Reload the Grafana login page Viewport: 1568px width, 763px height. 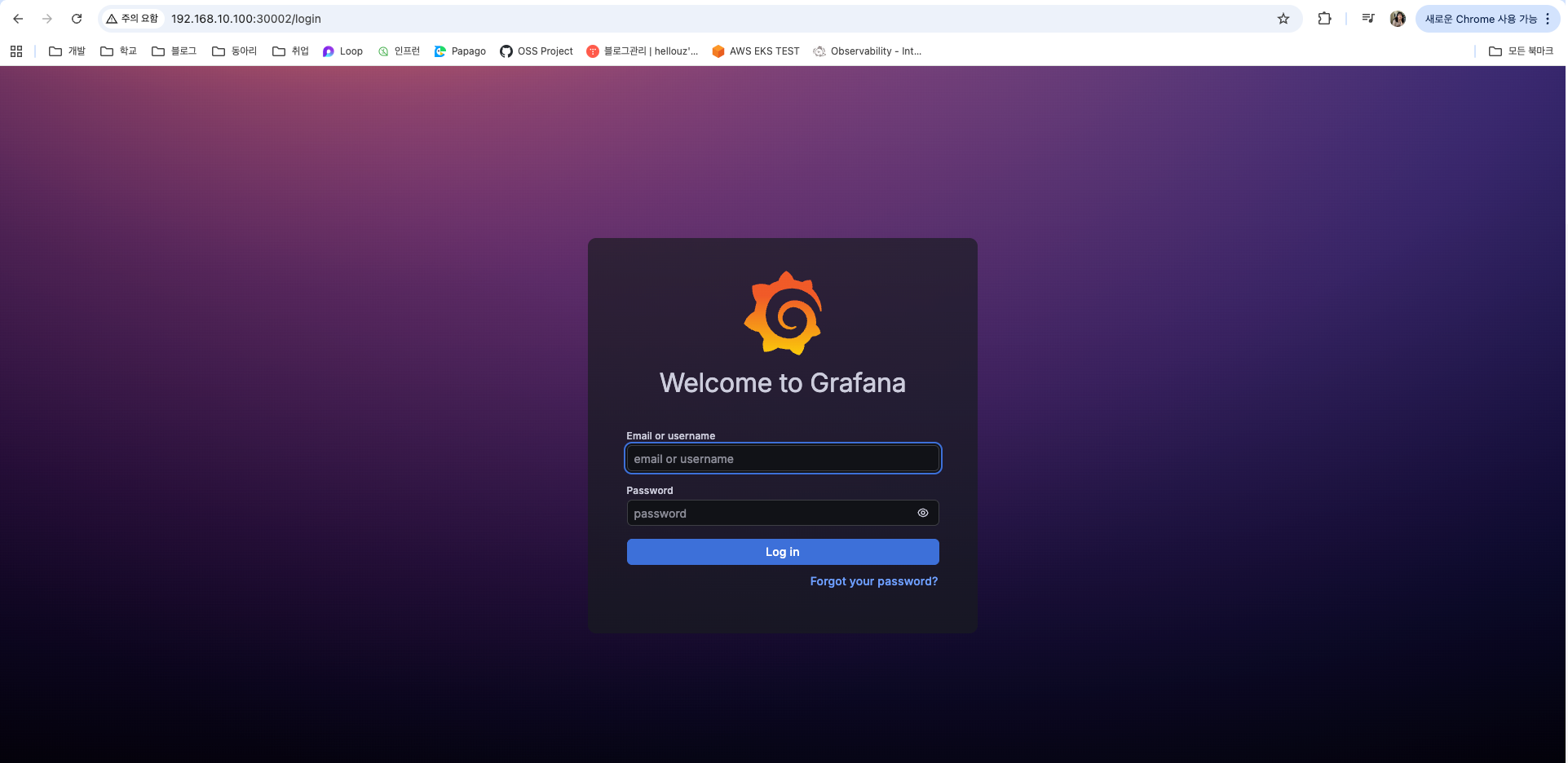click(77, 19)
